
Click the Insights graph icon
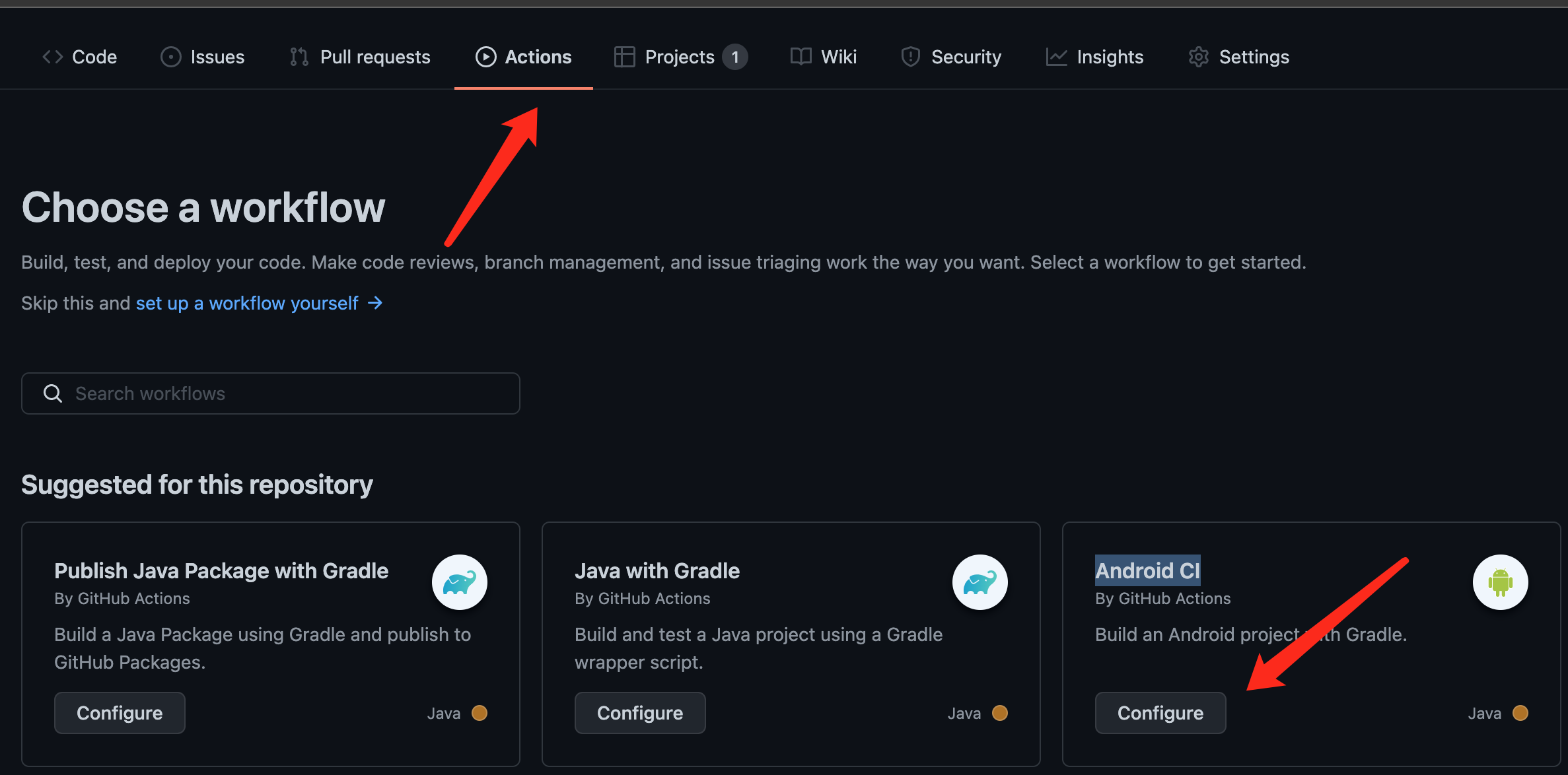point(1056,57)
